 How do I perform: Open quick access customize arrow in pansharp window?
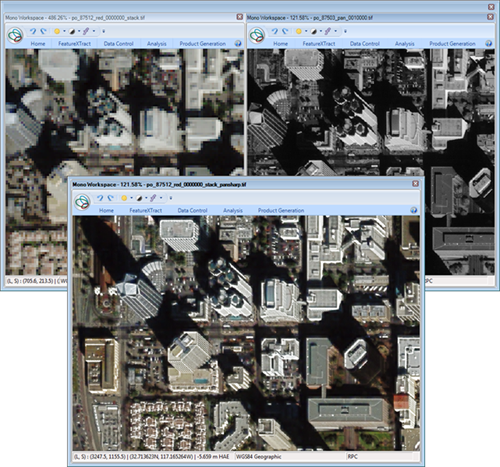[x=171, y=198]
